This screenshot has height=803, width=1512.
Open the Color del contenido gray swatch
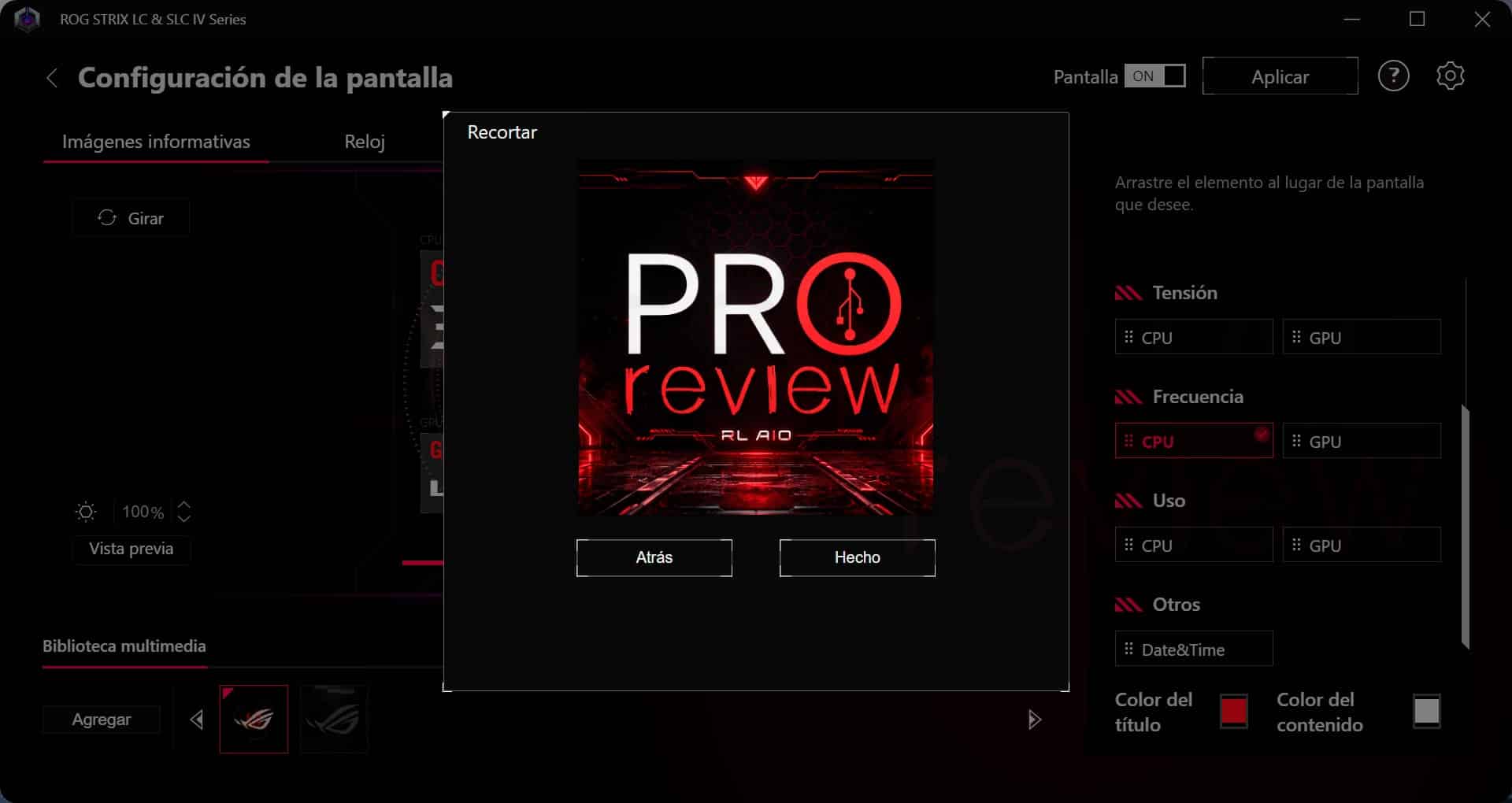[1426, 712]
